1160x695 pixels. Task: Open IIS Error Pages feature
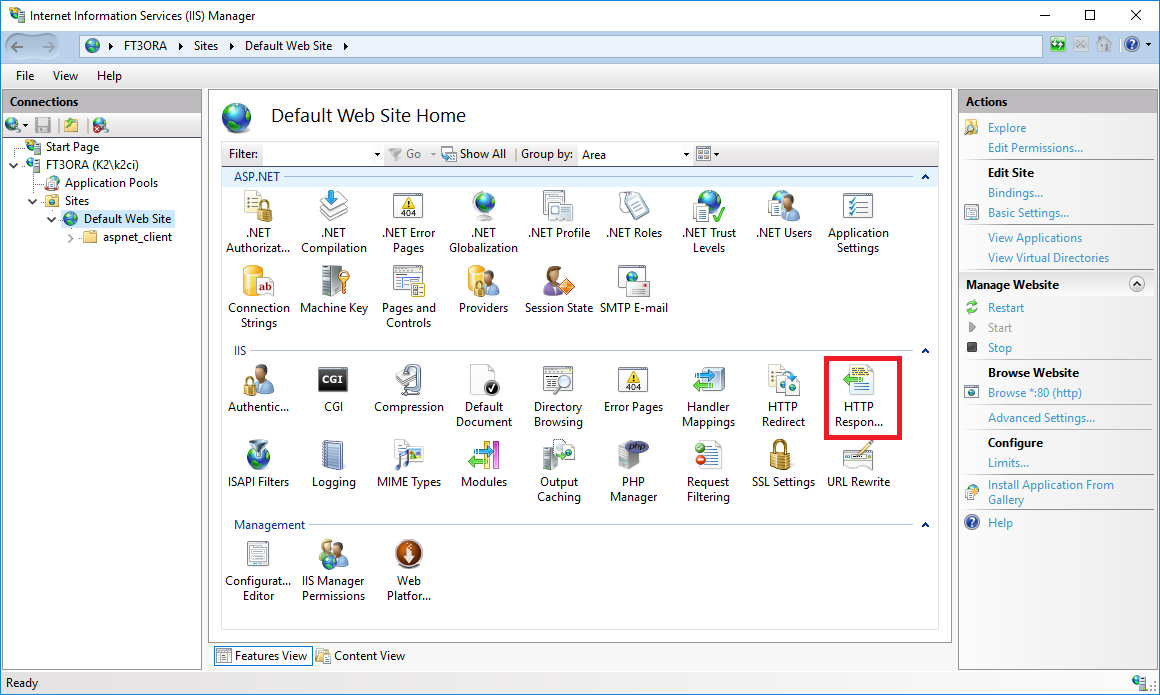[633, 389]
